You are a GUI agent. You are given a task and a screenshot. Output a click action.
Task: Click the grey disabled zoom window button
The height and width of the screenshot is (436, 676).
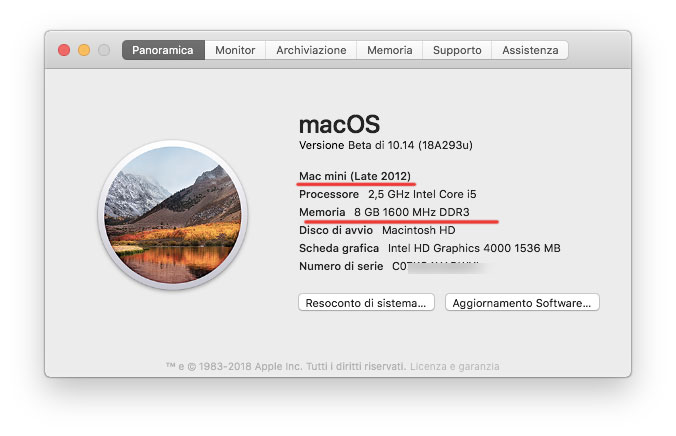tap(104, 50)
